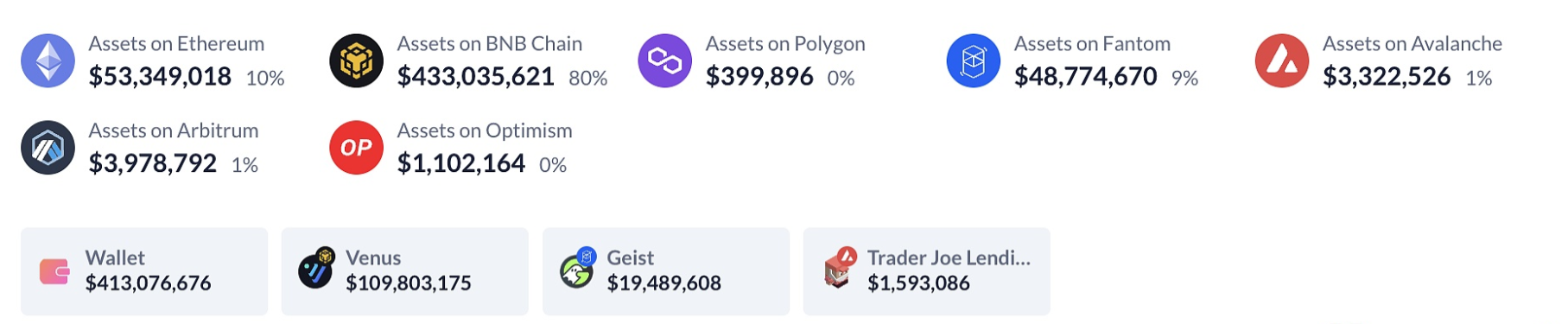Select the BNB Chain logo icon
This screenshot has width=1568, height=324.
tap(356, 60)
